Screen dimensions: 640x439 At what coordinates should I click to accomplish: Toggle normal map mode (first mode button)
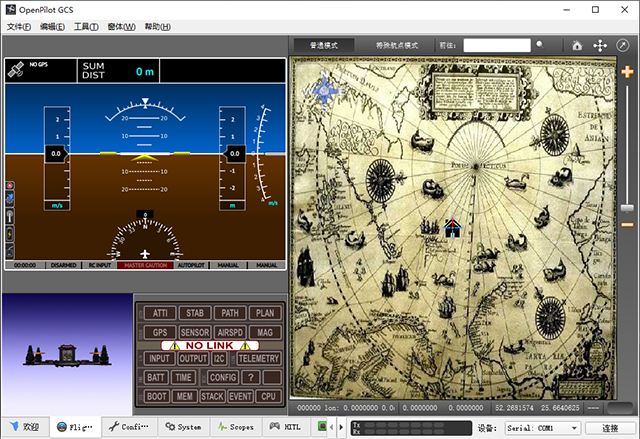324,45
